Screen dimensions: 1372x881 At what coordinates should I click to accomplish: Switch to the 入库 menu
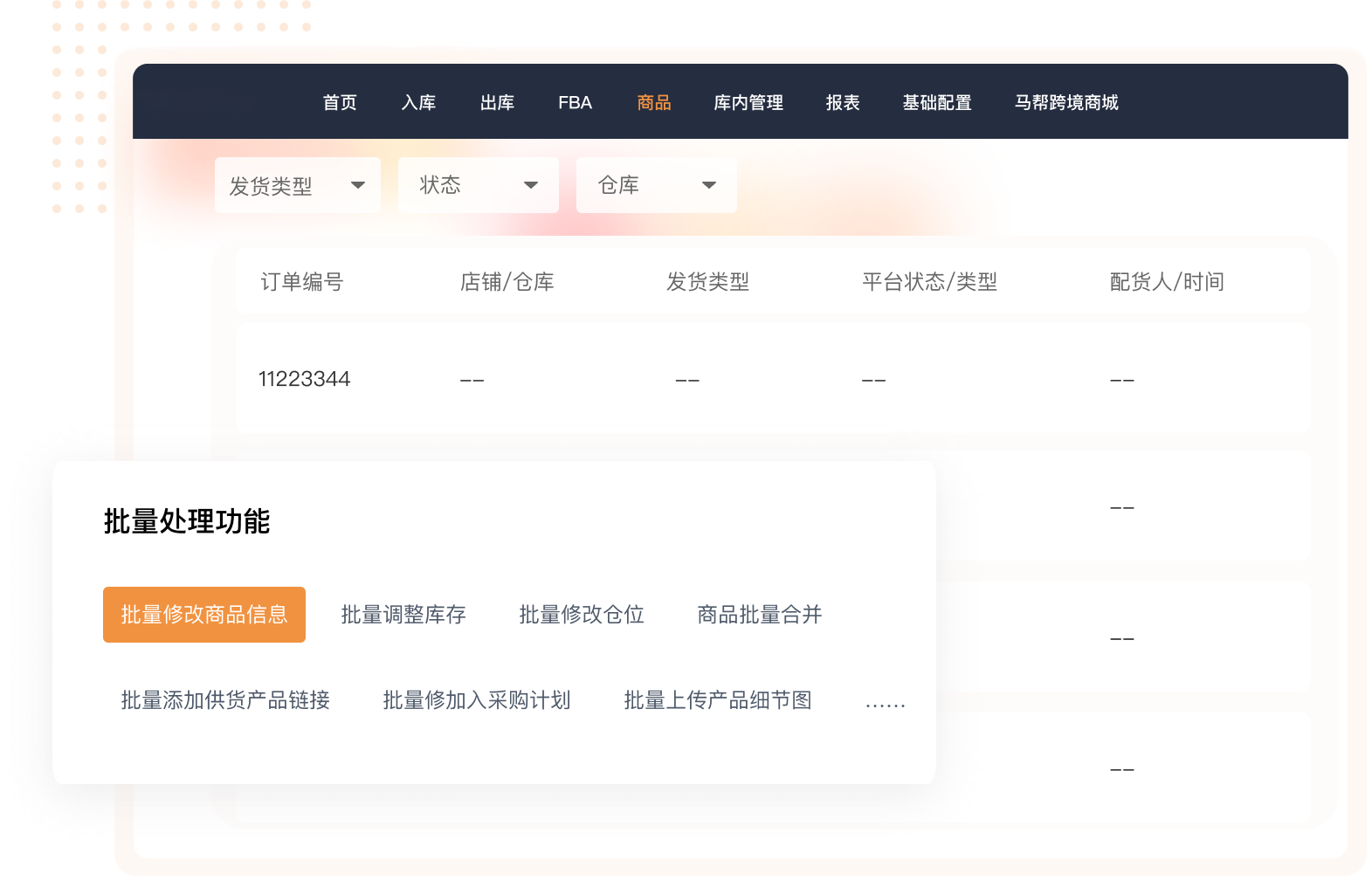[x=418, y=103]
